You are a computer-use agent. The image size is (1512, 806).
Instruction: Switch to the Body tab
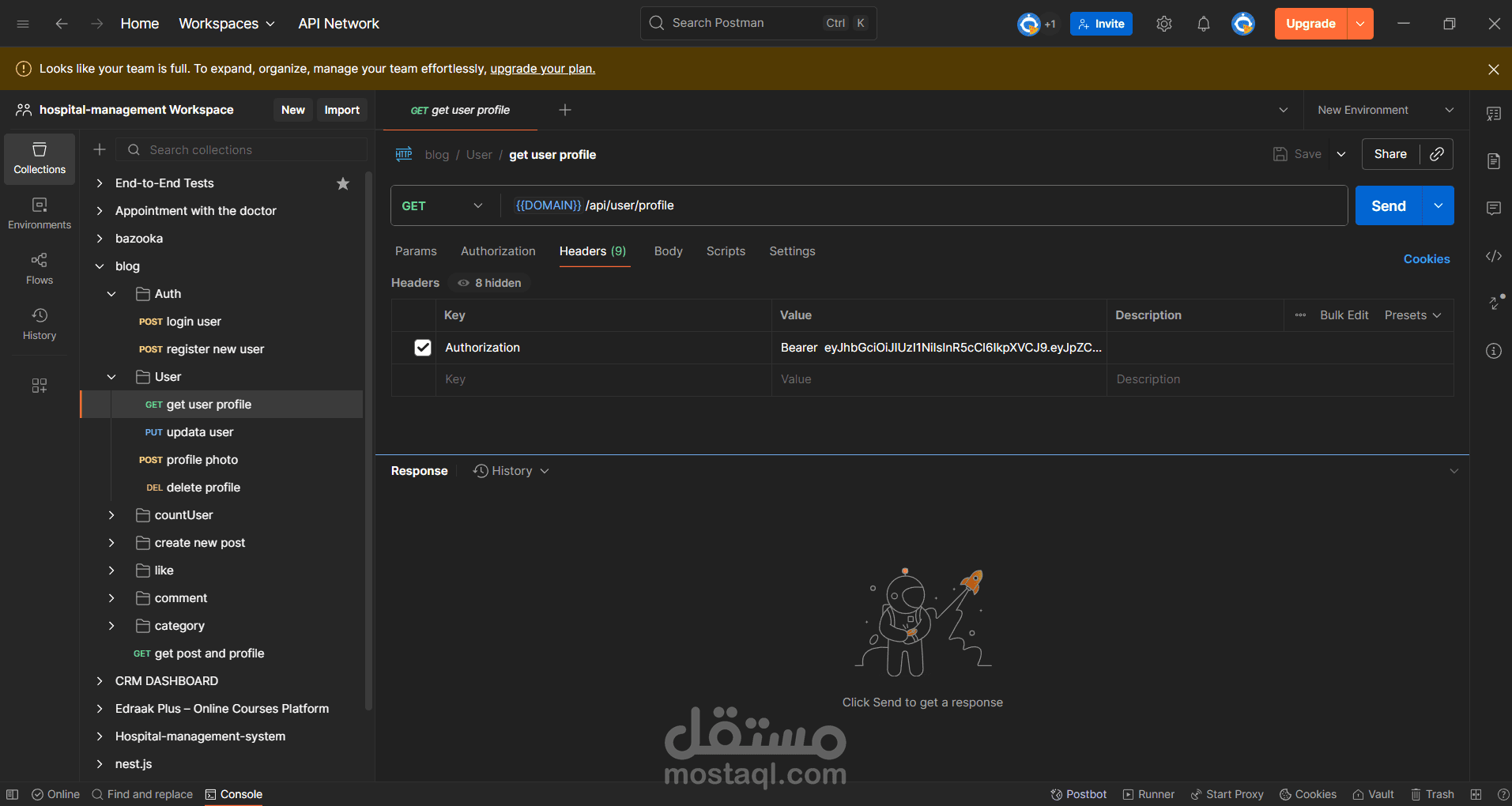pyautogui.click(x=668, y=251)
